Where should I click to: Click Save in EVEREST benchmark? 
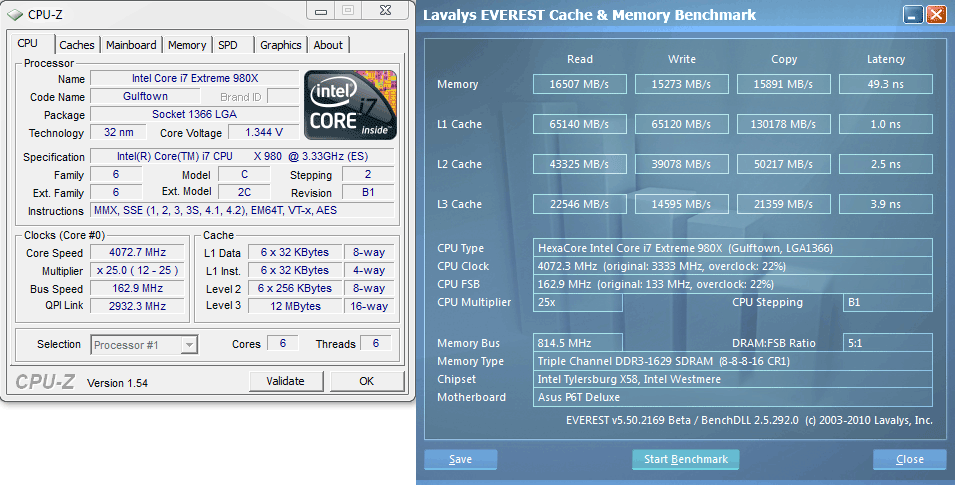[460, 459]
